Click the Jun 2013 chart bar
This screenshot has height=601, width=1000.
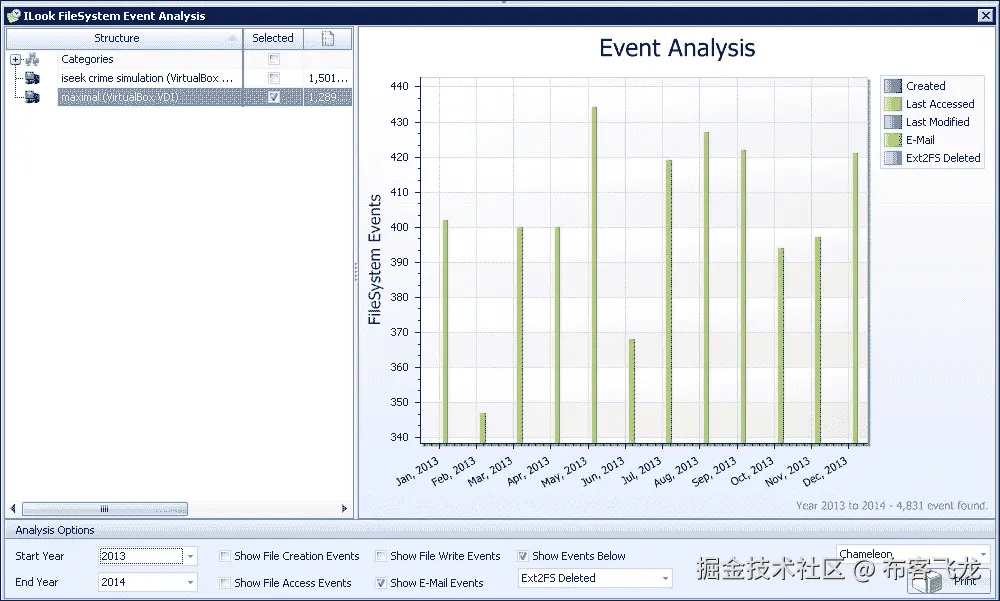631,391
